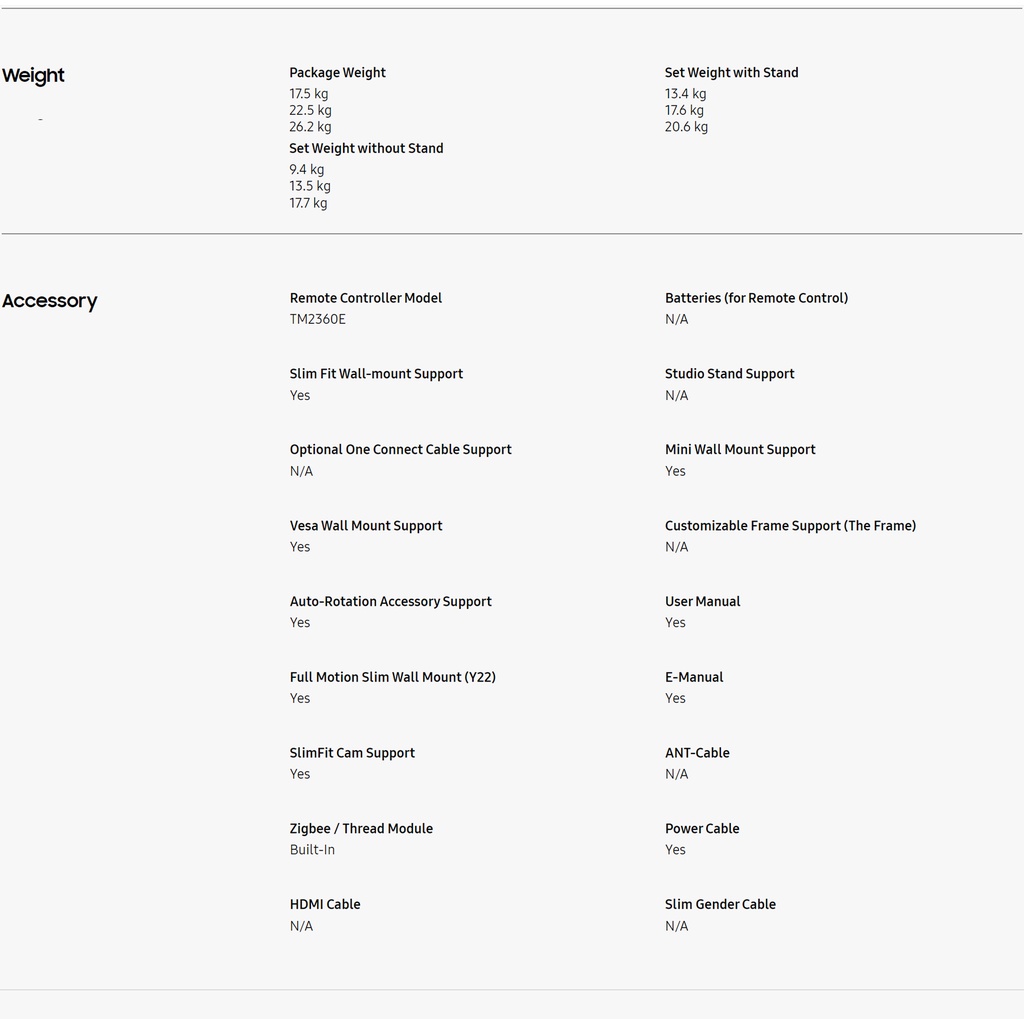
Task: Click the Package Weight label
Action: tap(337, 72)
